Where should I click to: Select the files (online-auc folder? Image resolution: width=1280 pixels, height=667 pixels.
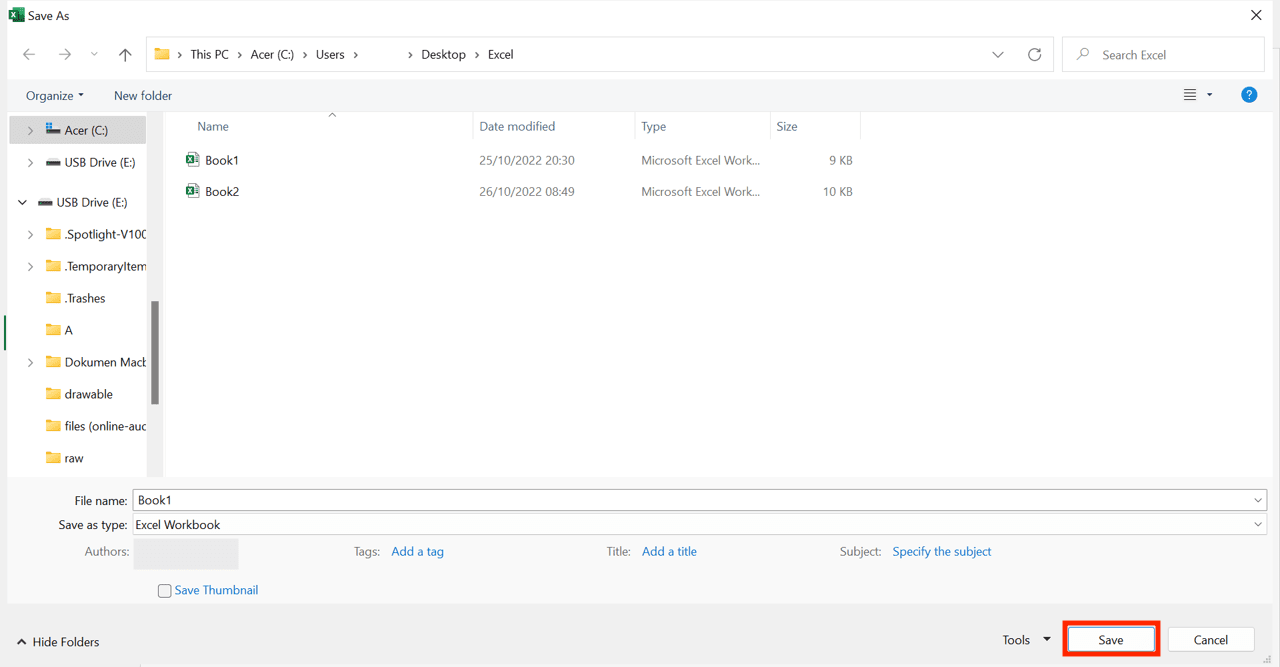tap(105, 426)
